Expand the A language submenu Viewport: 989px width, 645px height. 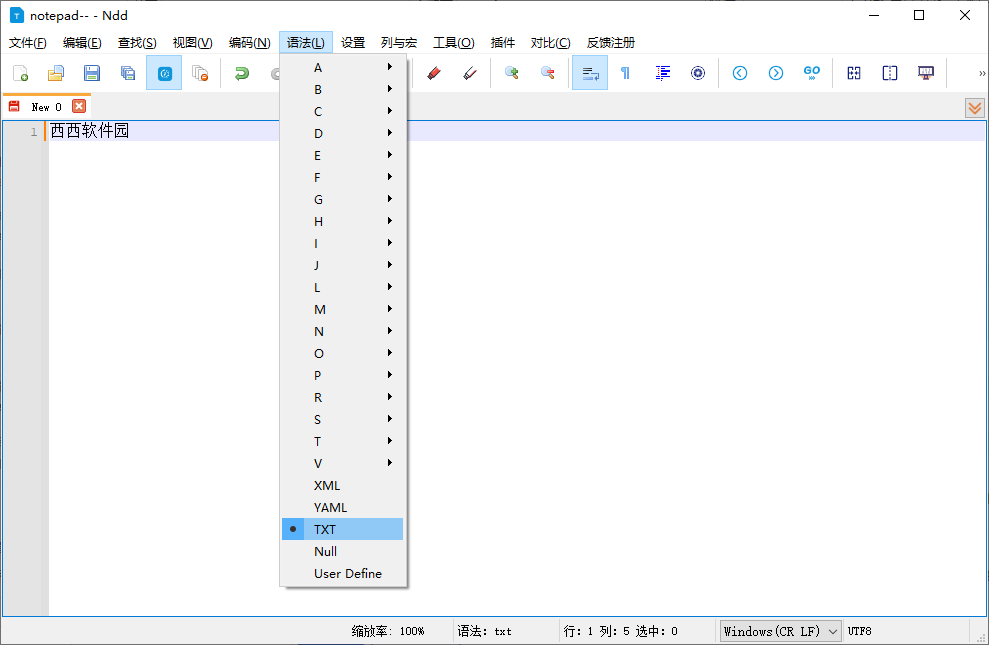click(342, 67)
